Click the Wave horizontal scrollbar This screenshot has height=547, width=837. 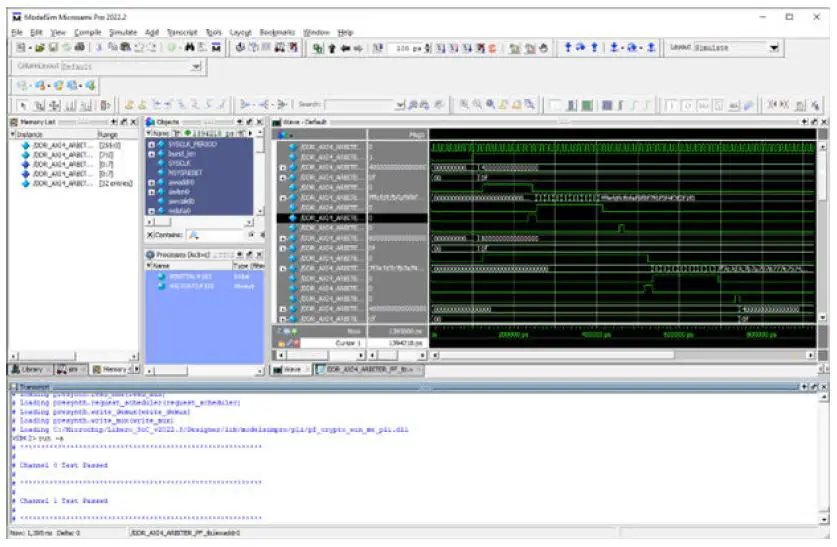point(622,355)
